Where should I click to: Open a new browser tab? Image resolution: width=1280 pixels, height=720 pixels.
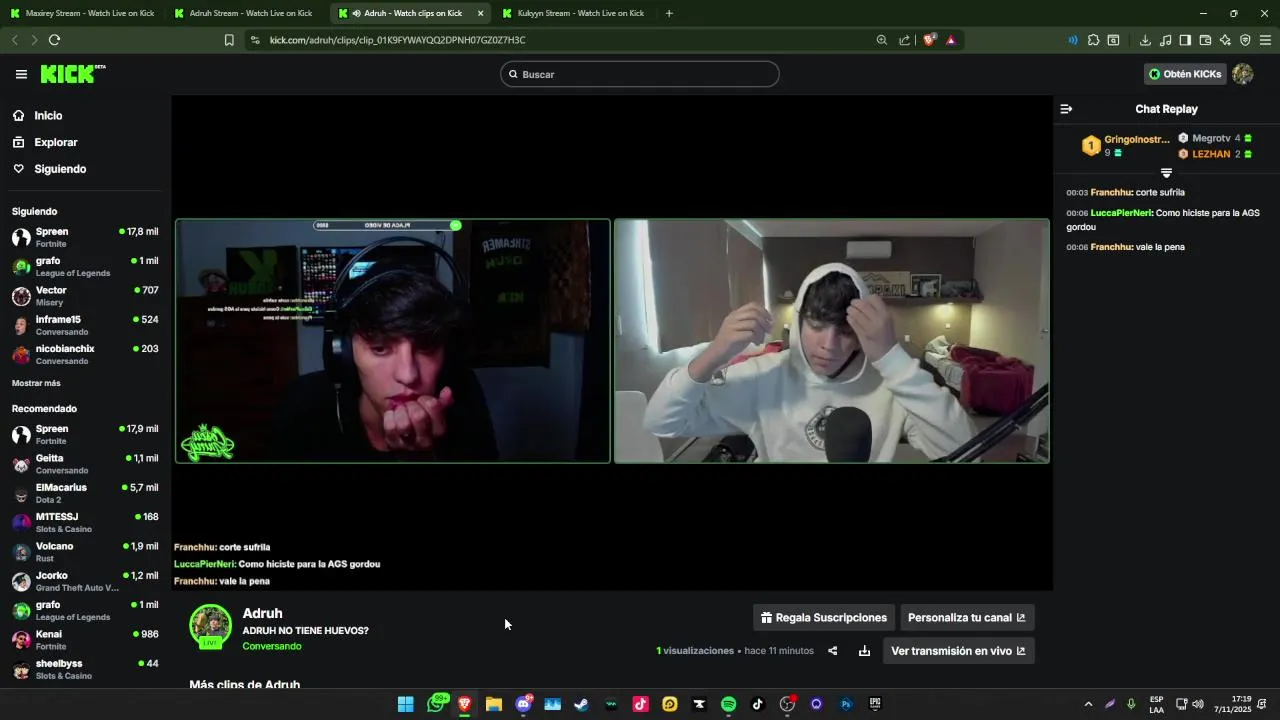669,13
